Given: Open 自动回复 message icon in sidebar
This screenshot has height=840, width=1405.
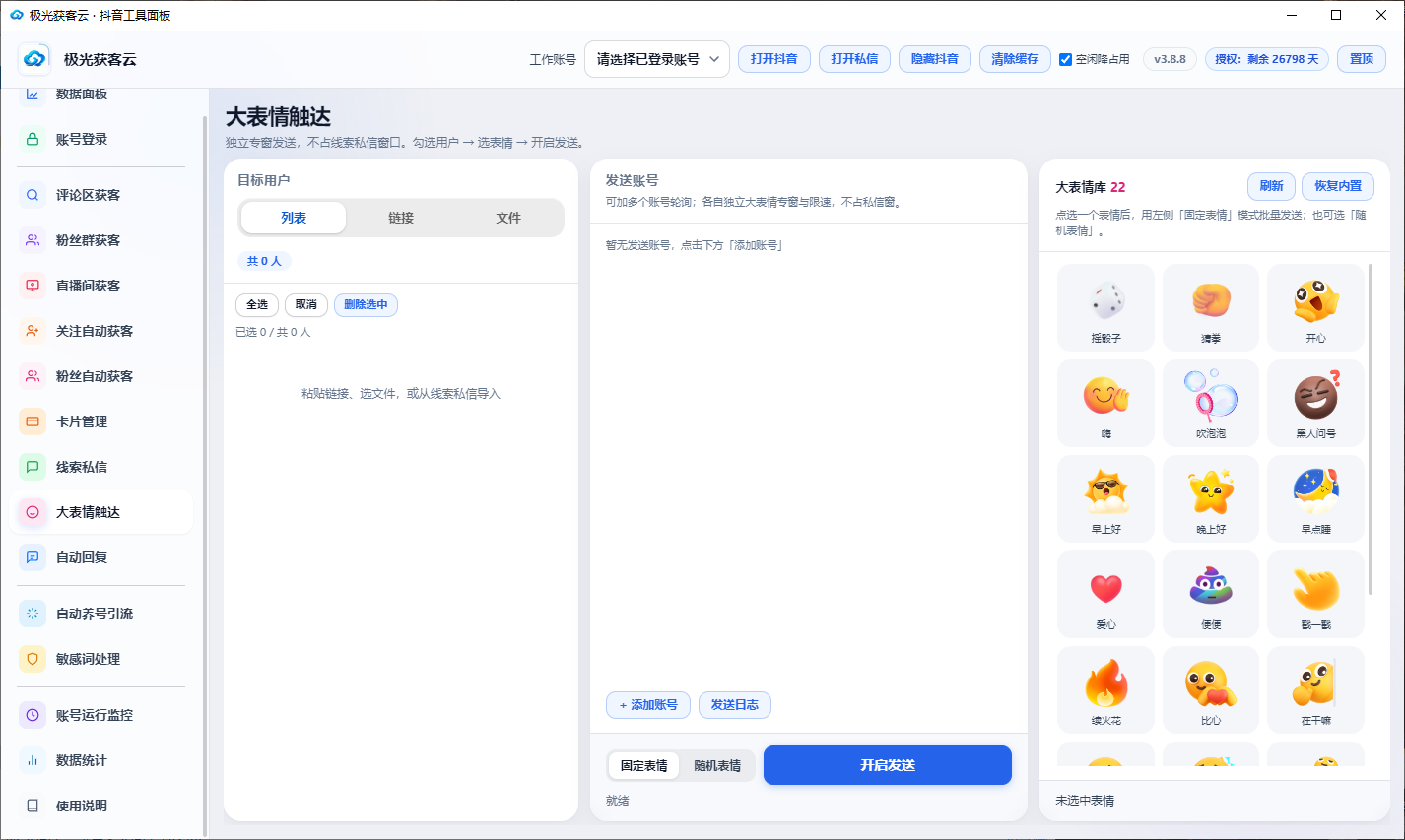Looking at the screenshot, I should click(x=33, y=557).
